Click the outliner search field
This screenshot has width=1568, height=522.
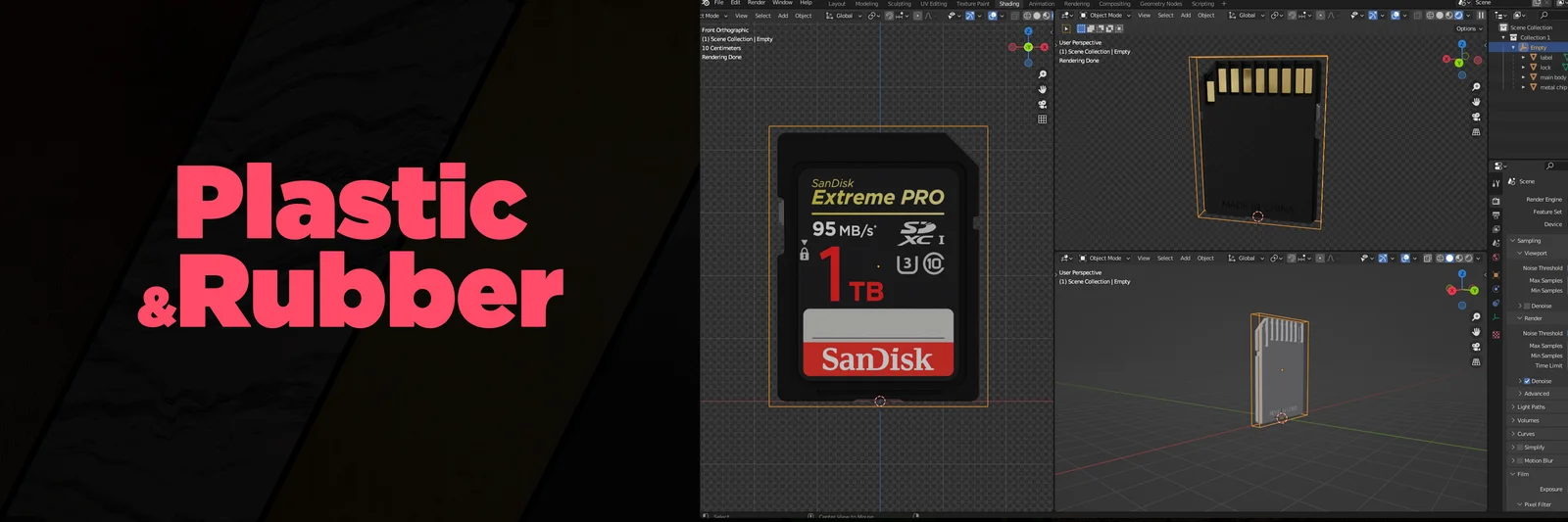click(1551, 16)
